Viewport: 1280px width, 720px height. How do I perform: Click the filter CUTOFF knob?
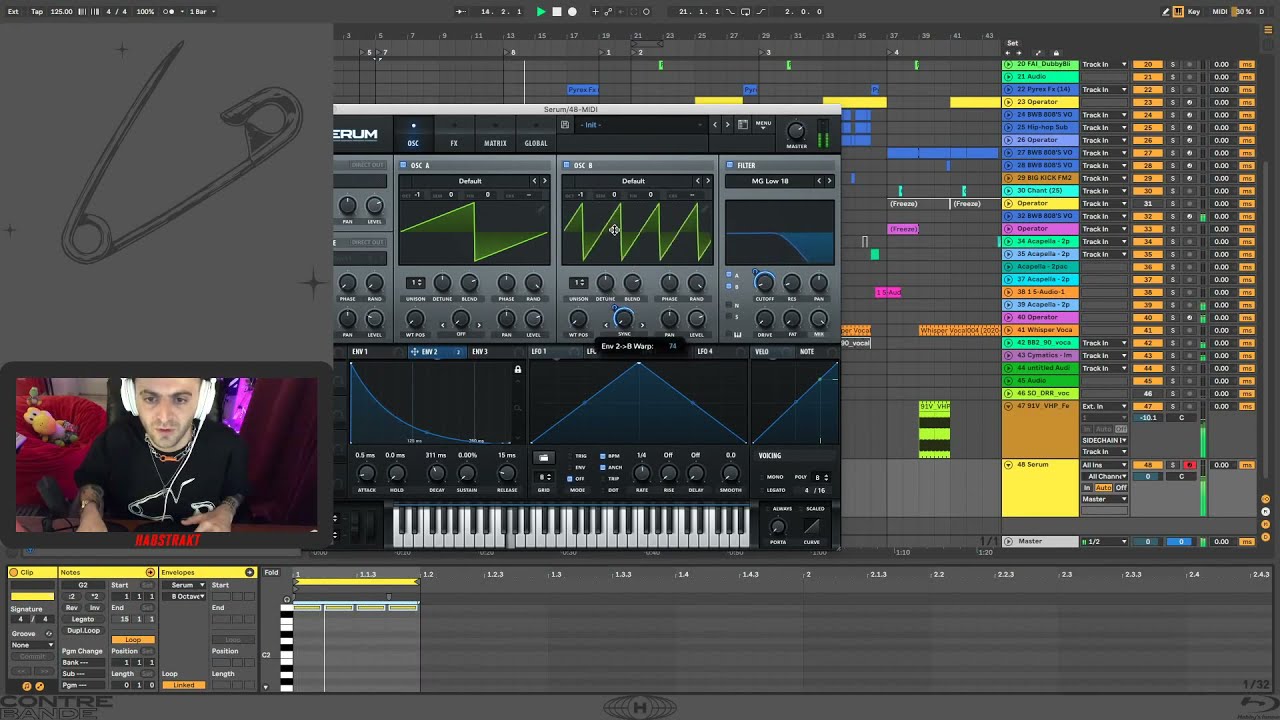(x=764, y=283)
